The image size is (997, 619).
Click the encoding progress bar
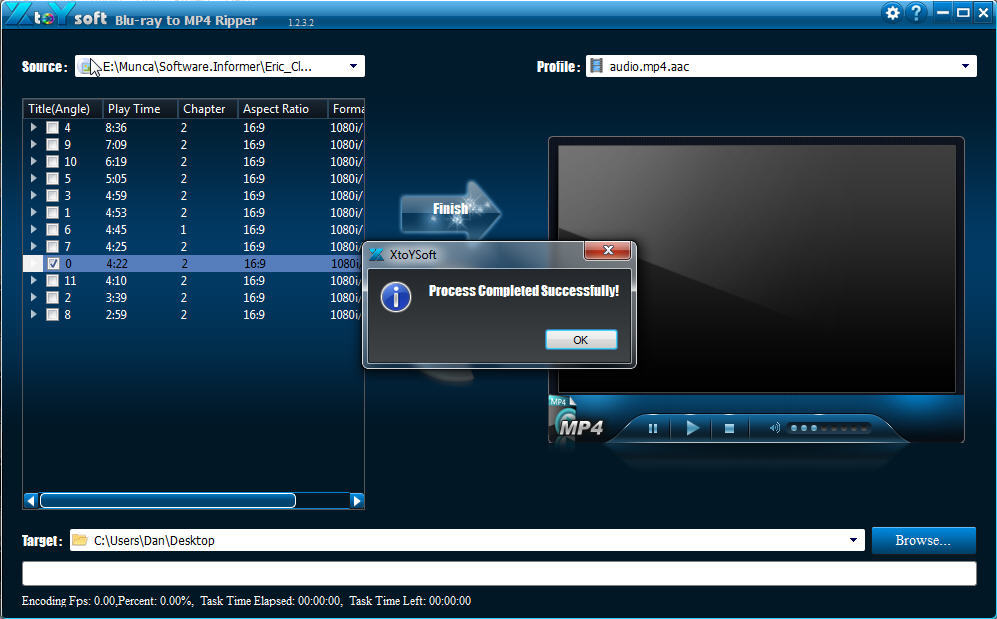coord(499,573)
